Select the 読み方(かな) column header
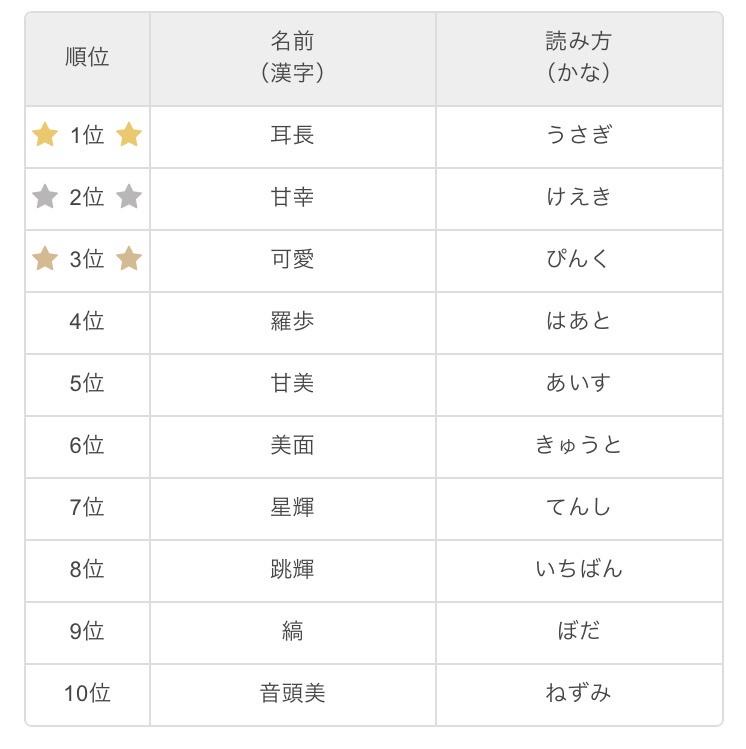Viewport: 746px width, 749px height. click(579, 59)
